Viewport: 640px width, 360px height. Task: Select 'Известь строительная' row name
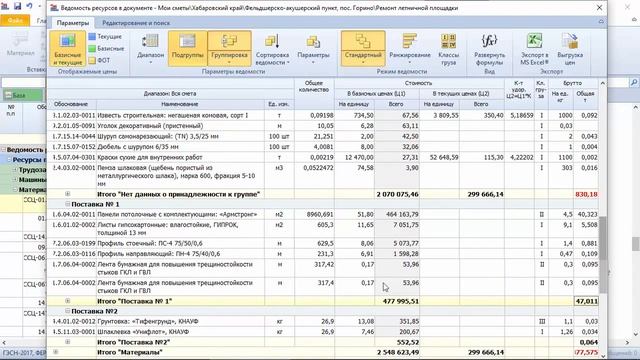[173, 116]
